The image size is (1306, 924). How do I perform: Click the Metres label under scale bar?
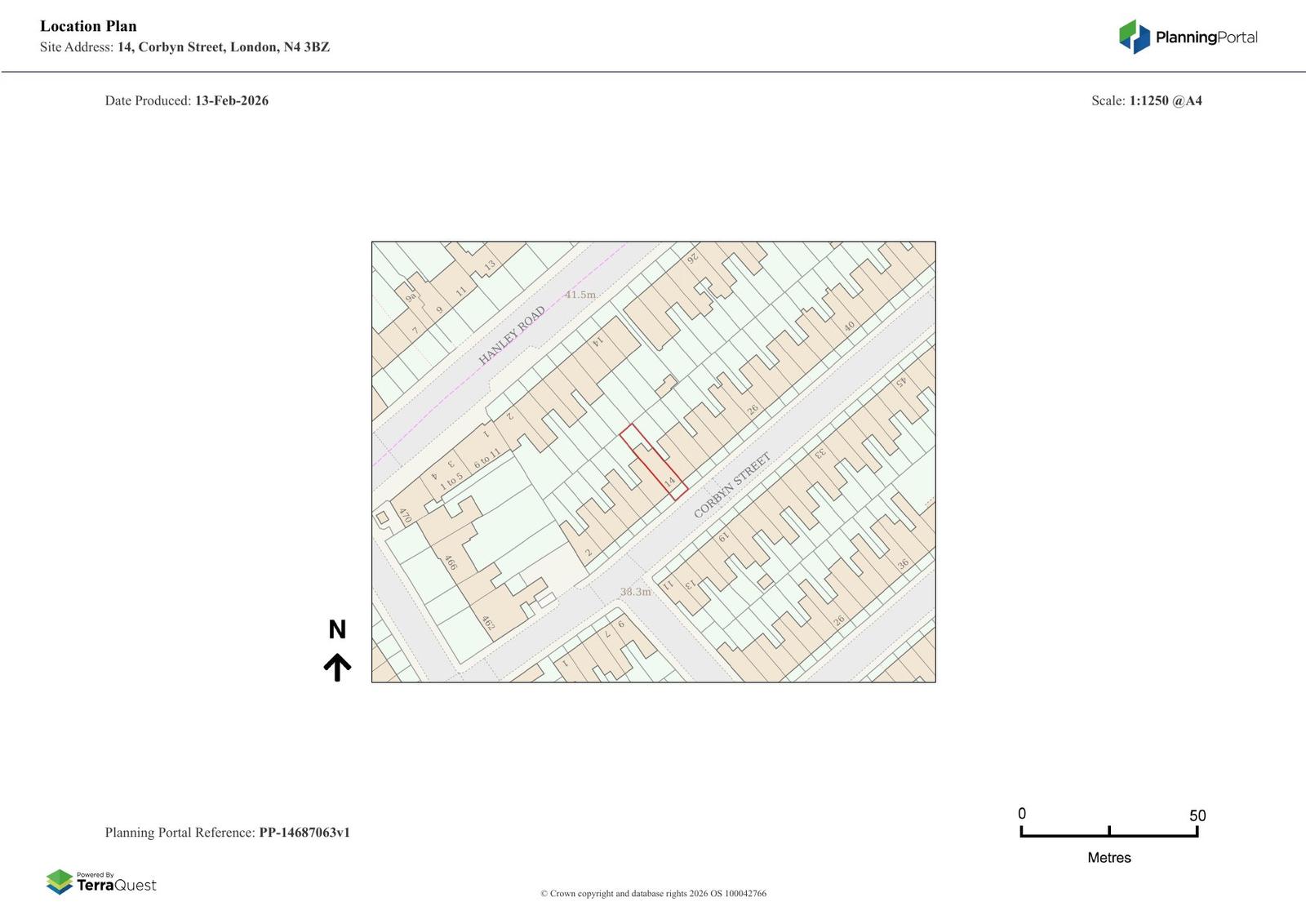pyautogui.click(x=1108, y=857)
